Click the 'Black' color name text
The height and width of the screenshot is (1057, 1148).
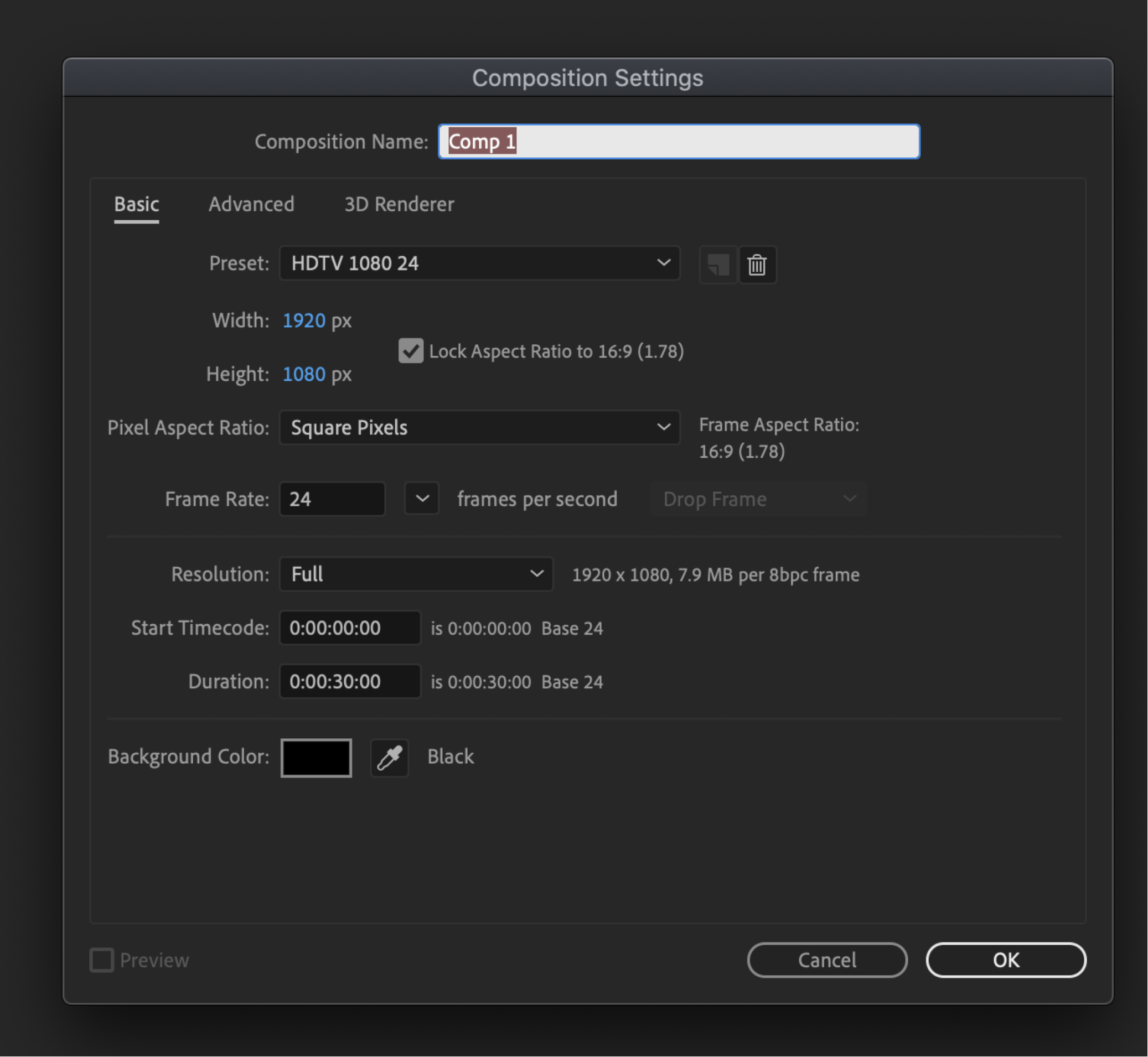tap(451, 757)
